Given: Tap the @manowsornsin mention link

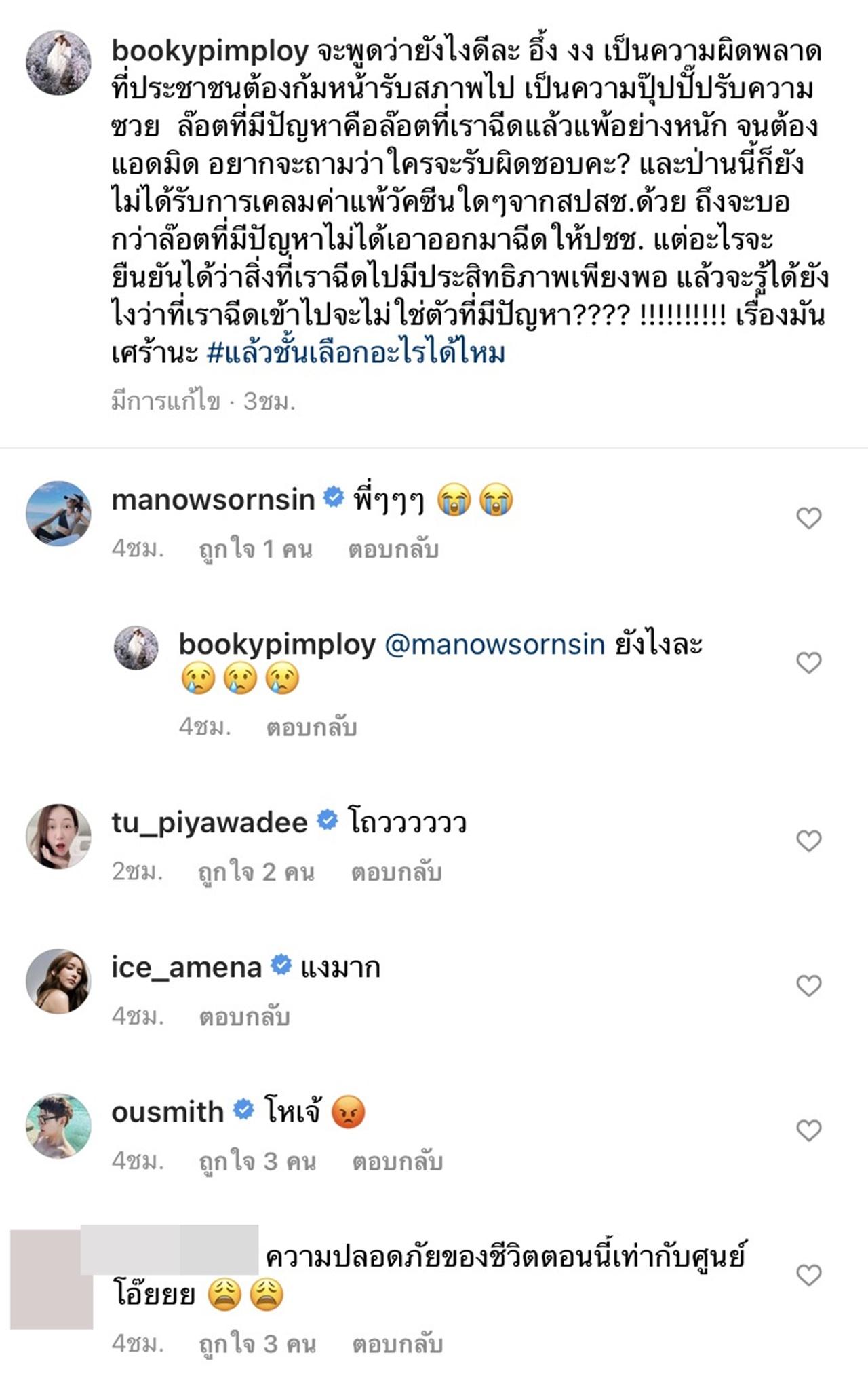Looking at the screenshot, I should (494, 644).
